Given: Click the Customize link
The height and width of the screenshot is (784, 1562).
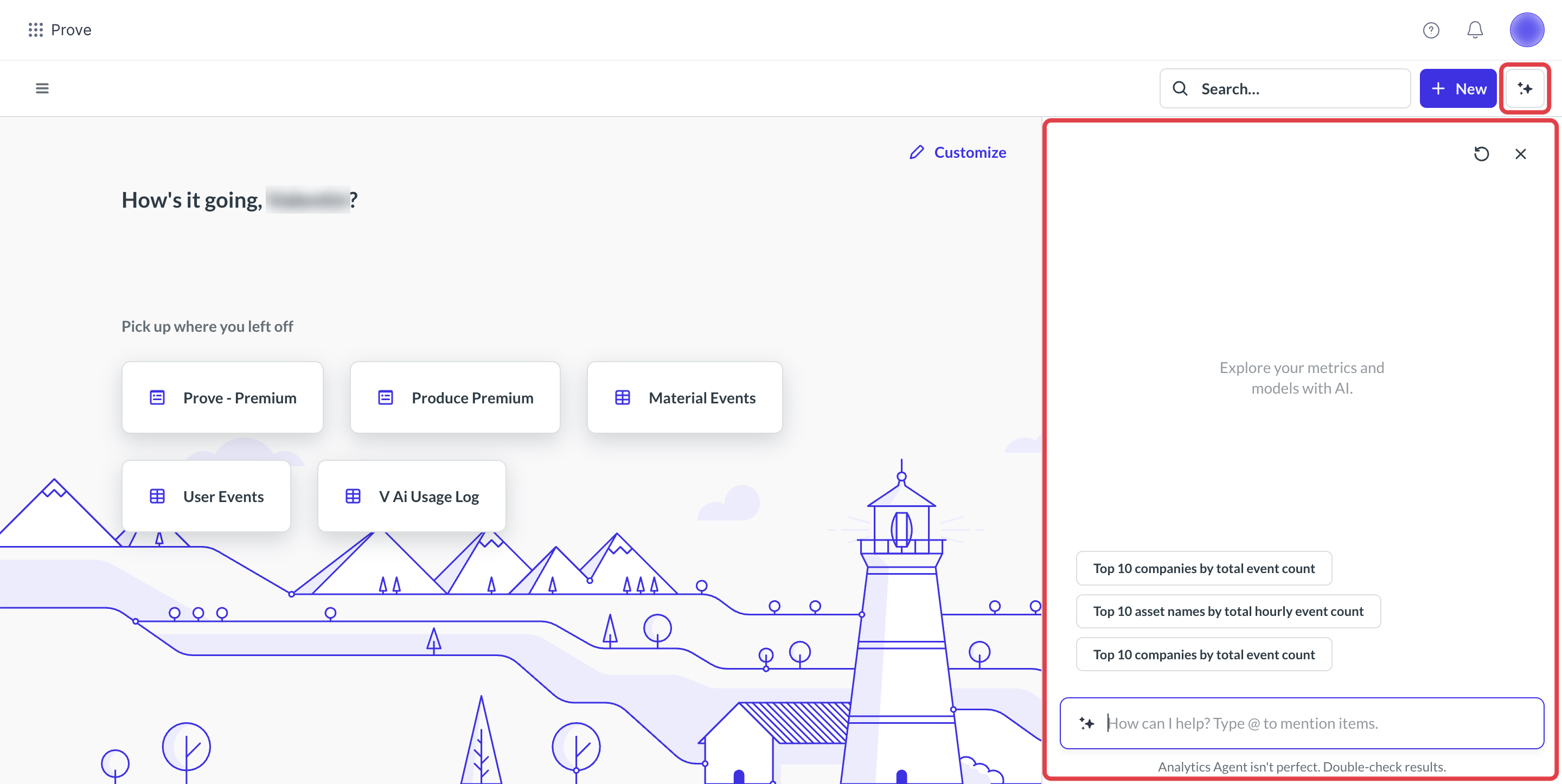Looking at the screenshot, I should click(957, 152).
